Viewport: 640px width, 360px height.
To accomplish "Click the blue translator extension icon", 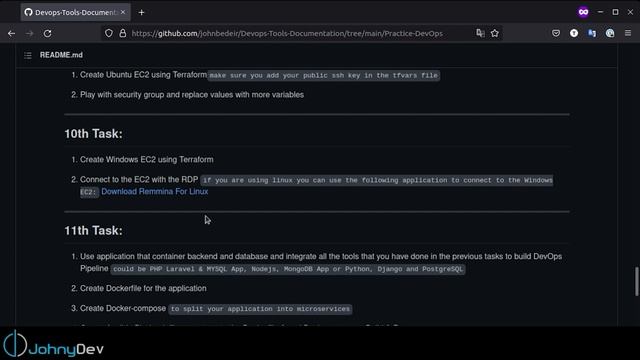I will [x=592, y=33].
